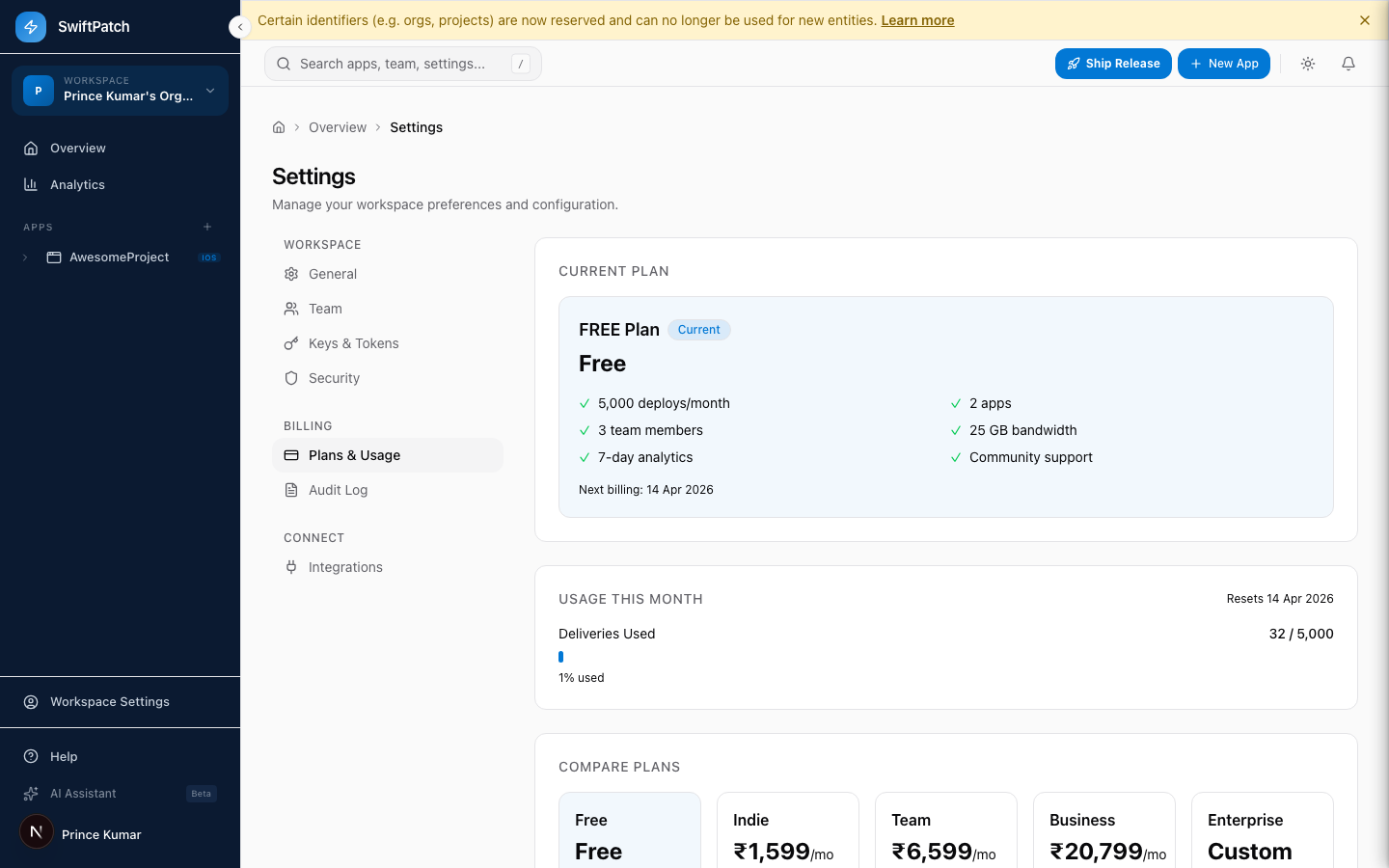The width and height of the screenshot is (1389, 868).
Task: Click the Ship Release button
Action: (1113, 64)
